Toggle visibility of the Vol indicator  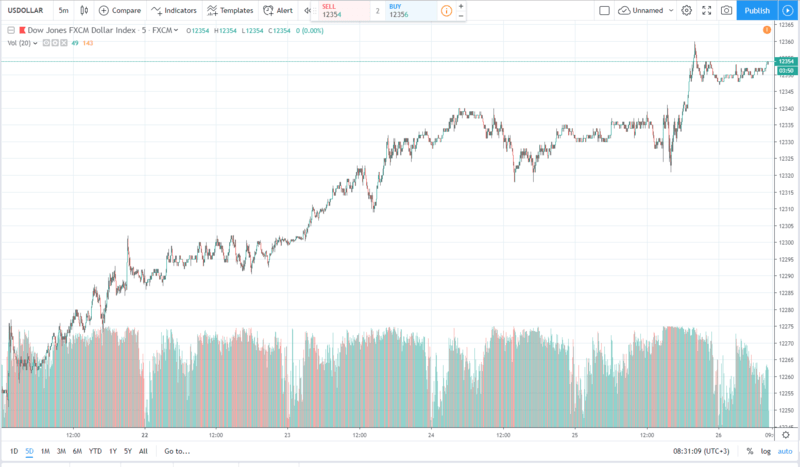46,43
